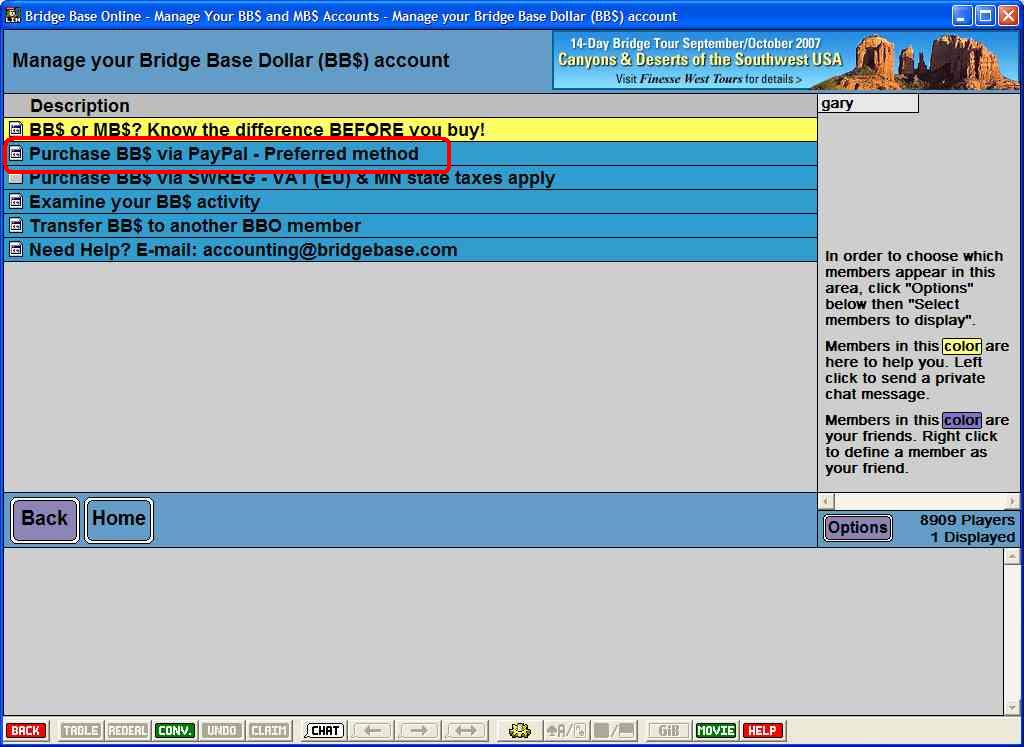Open the Canyons & Deserts tour banner ad

[x=786, y=60]
